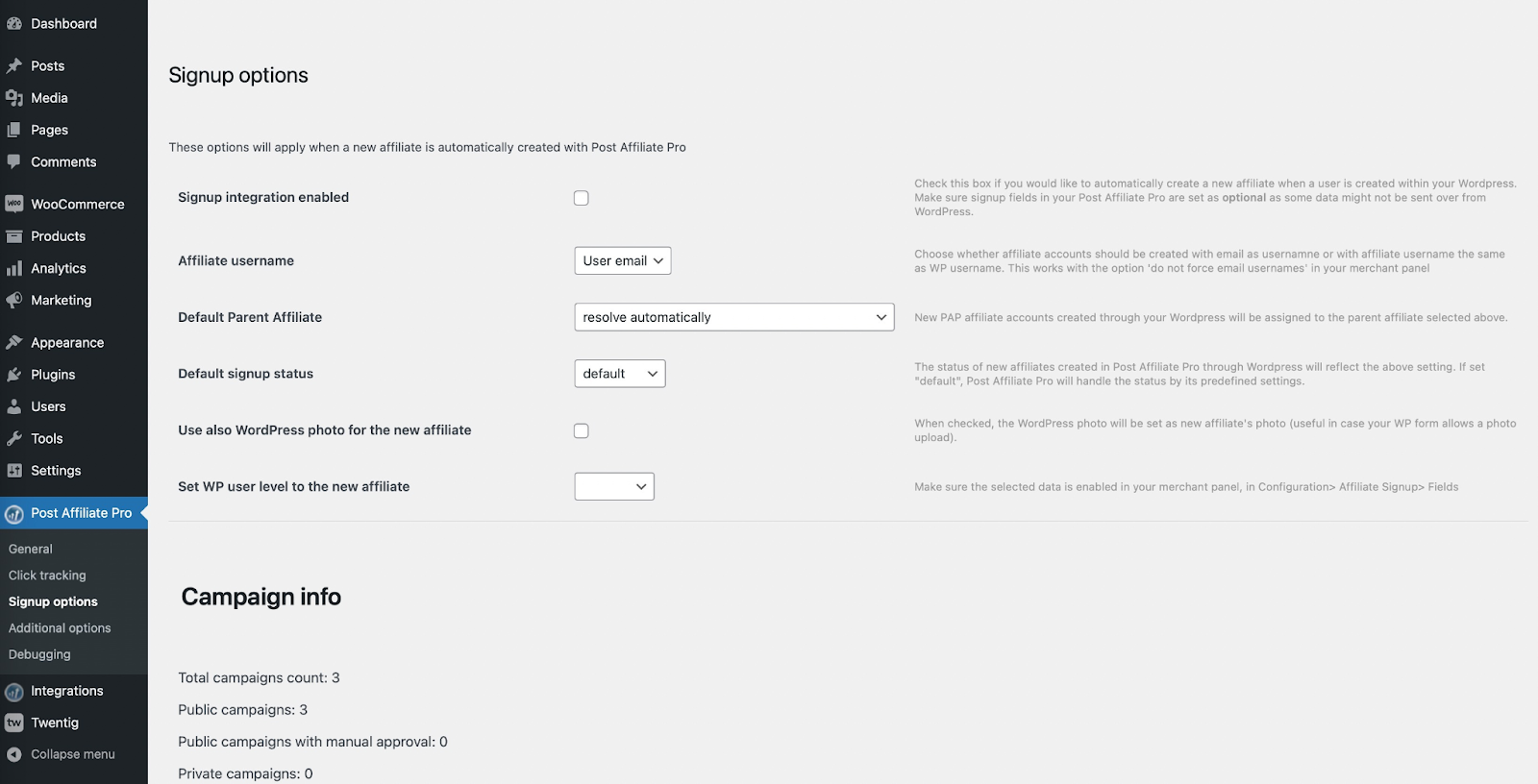
Task: Enable Signup integration enabled checkbox
Action: [582, 197]
